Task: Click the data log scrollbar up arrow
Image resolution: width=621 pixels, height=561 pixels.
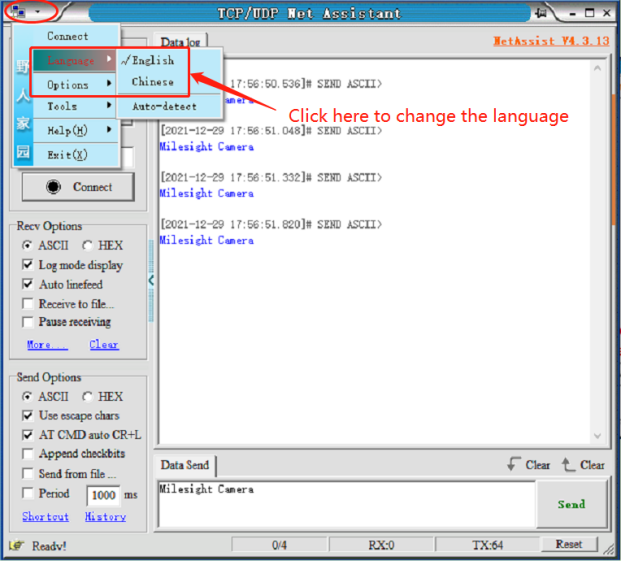Action: (597, 68)
